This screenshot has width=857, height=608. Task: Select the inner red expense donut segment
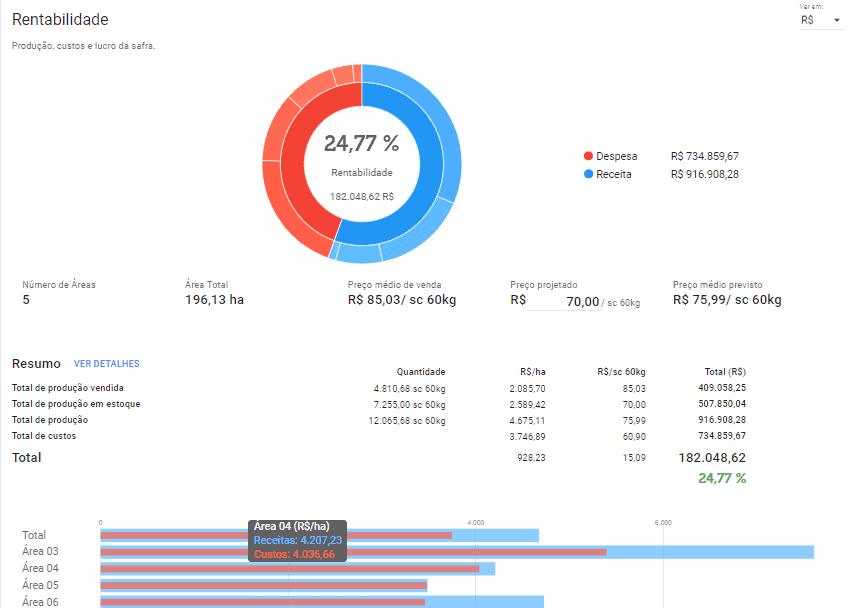pyautogui.click(x=297, y=180)
